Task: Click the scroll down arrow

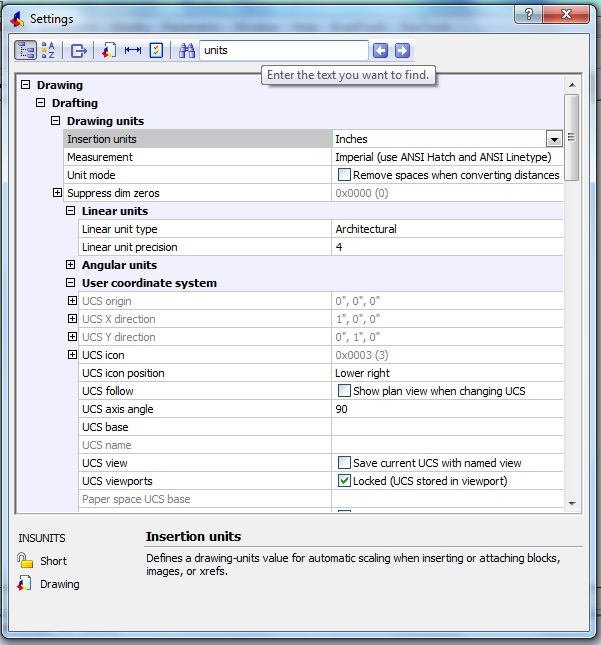Action: [572, 503]
